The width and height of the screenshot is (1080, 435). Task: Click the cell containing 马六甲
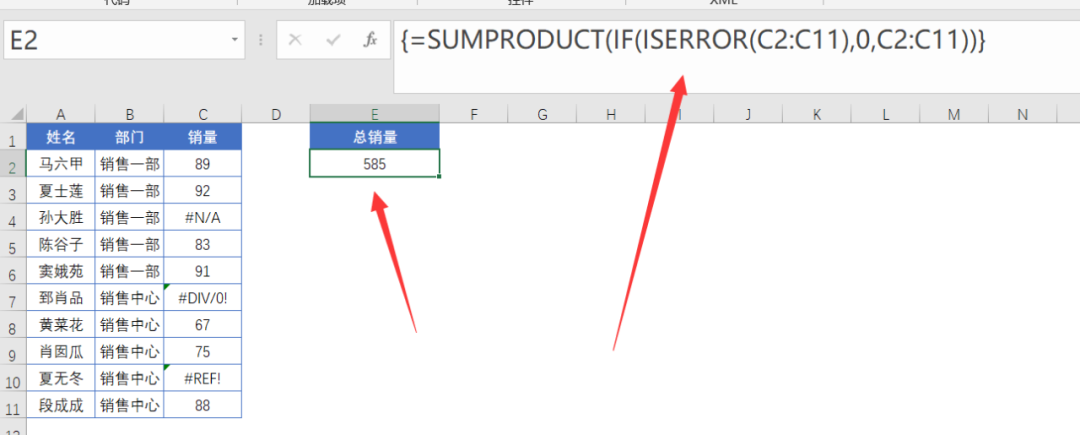coord(61,164)
